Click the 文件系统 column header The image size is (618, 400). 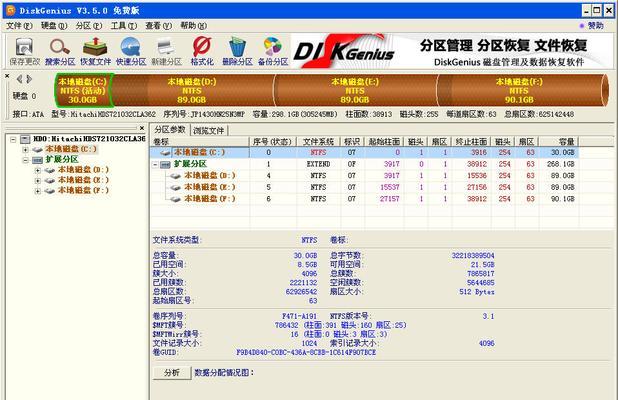[318, 141]
